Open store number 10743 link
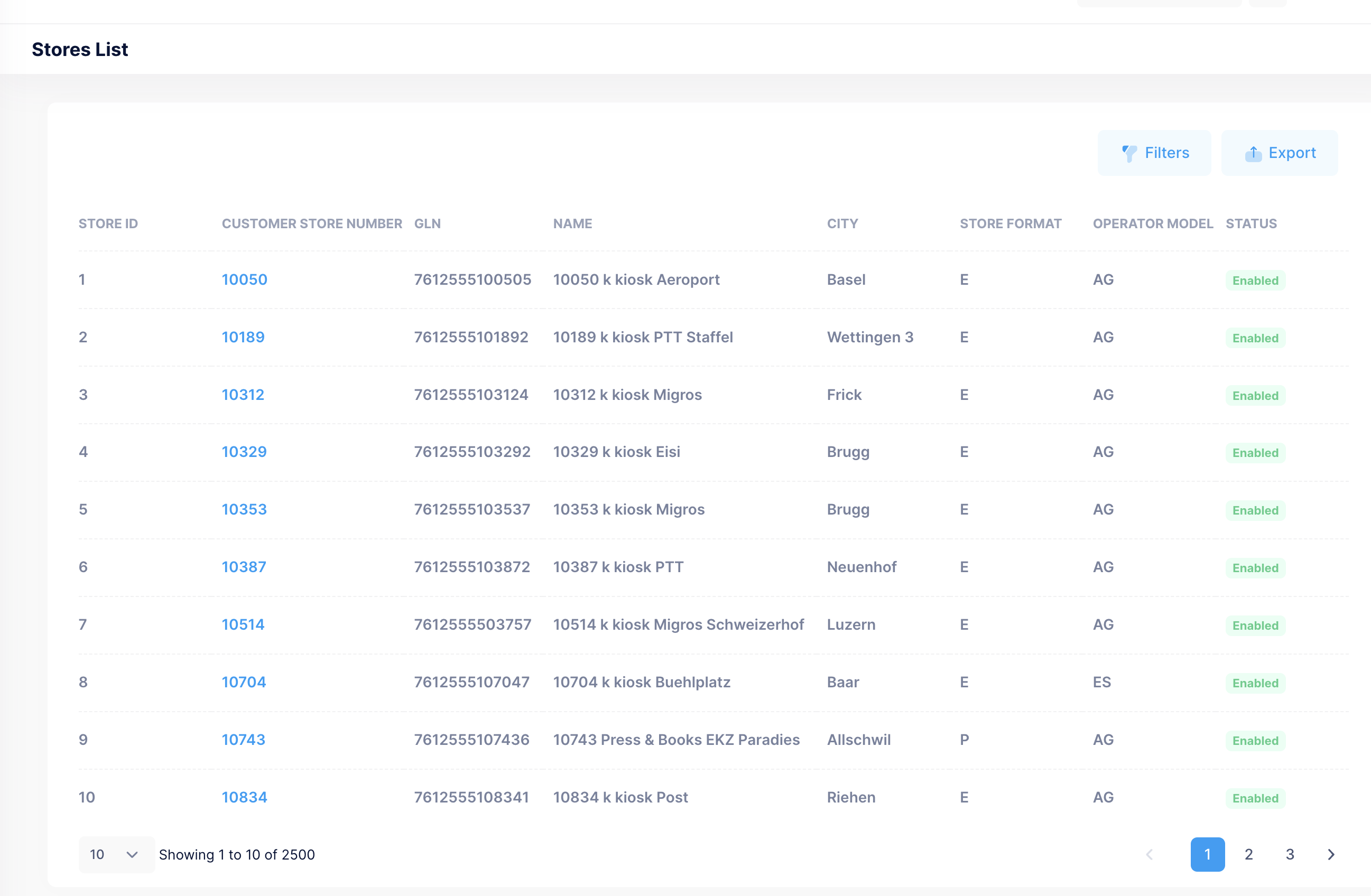The width and height of the screenshot is (1371, 896). coord(244,740)
